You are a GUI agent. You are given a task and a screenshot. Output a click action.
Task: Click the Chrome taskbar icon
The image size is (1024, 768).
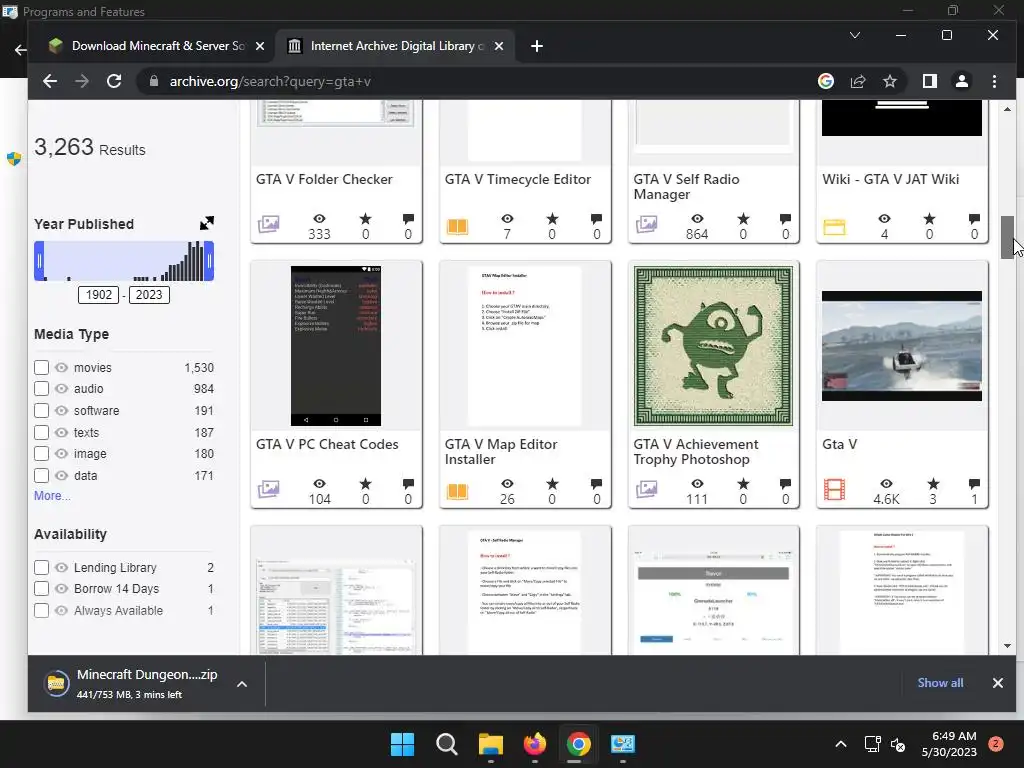[x=578, y=744]
